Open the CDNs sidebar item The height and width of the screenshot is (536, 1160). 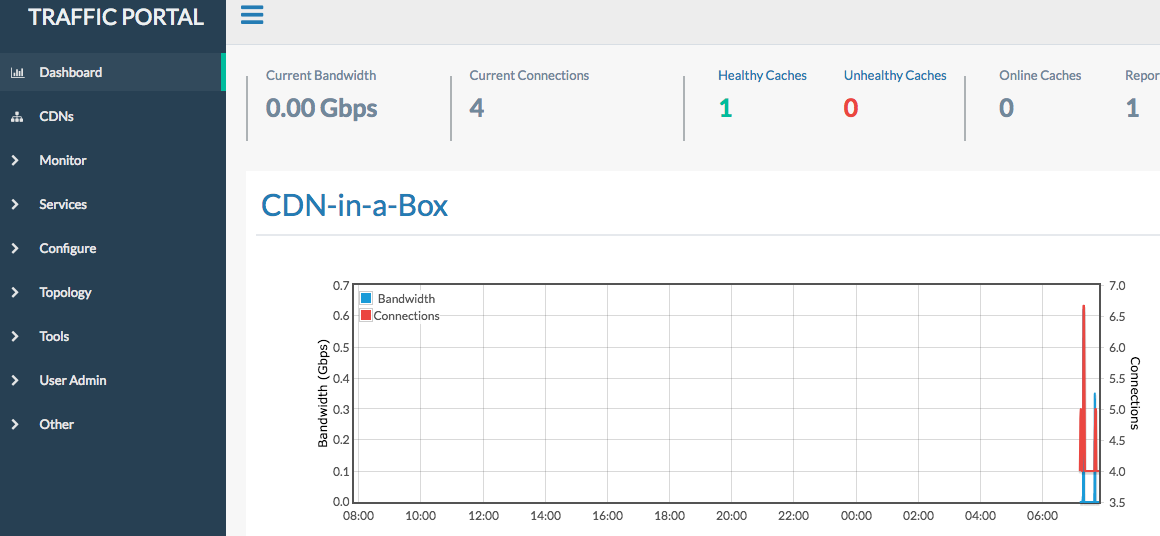(112, 117)
